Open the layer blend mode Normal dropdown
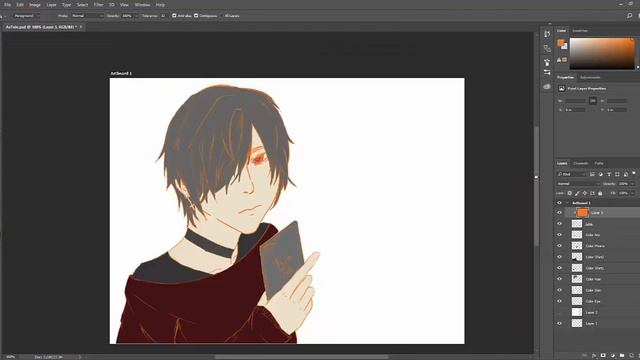This screenshot has height=360, width=640. [578, 184]
